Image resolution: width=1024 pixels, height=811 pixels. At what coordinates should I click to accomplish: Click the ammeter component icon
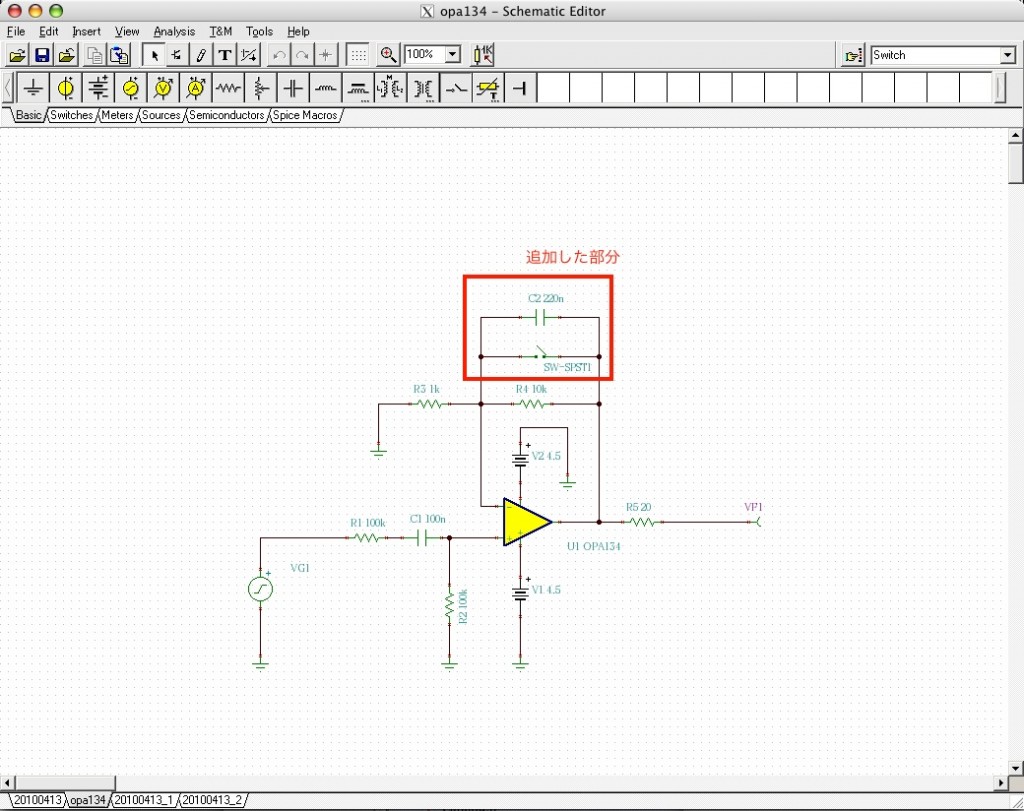coord(196,89)
